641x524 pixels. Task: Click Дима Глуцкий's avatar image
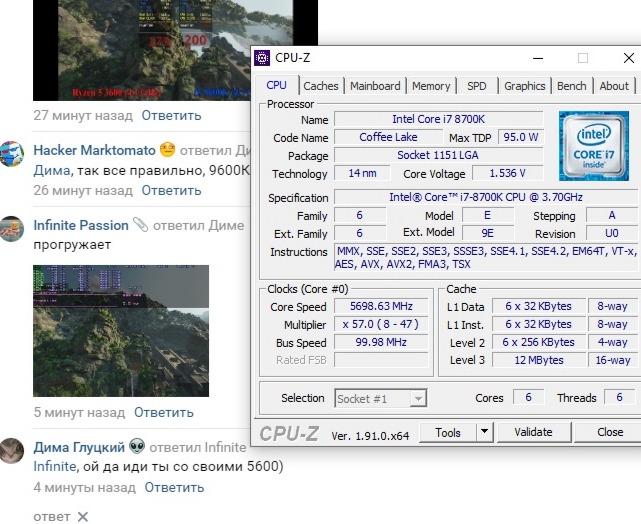tap(11, 451)
